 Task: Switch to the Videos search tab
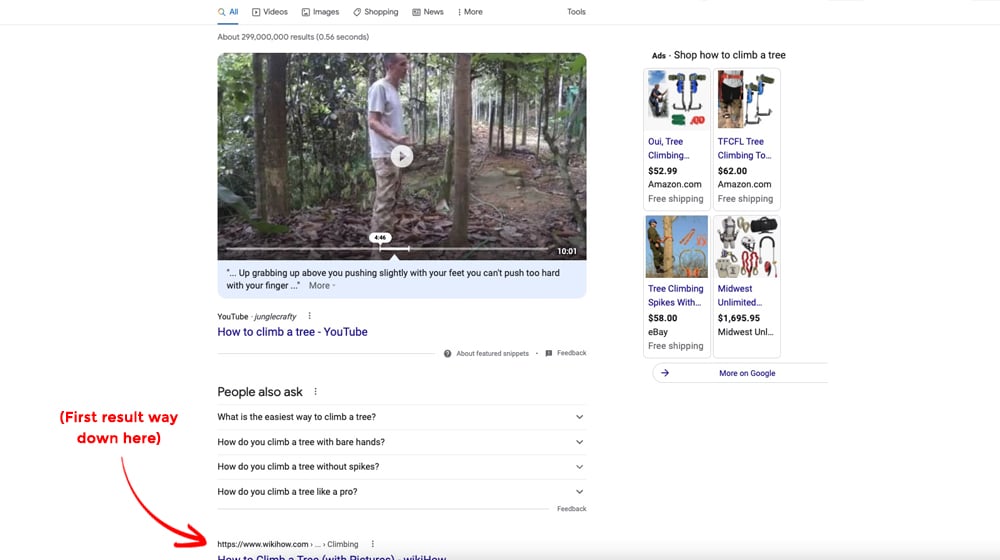pos(270,12)
